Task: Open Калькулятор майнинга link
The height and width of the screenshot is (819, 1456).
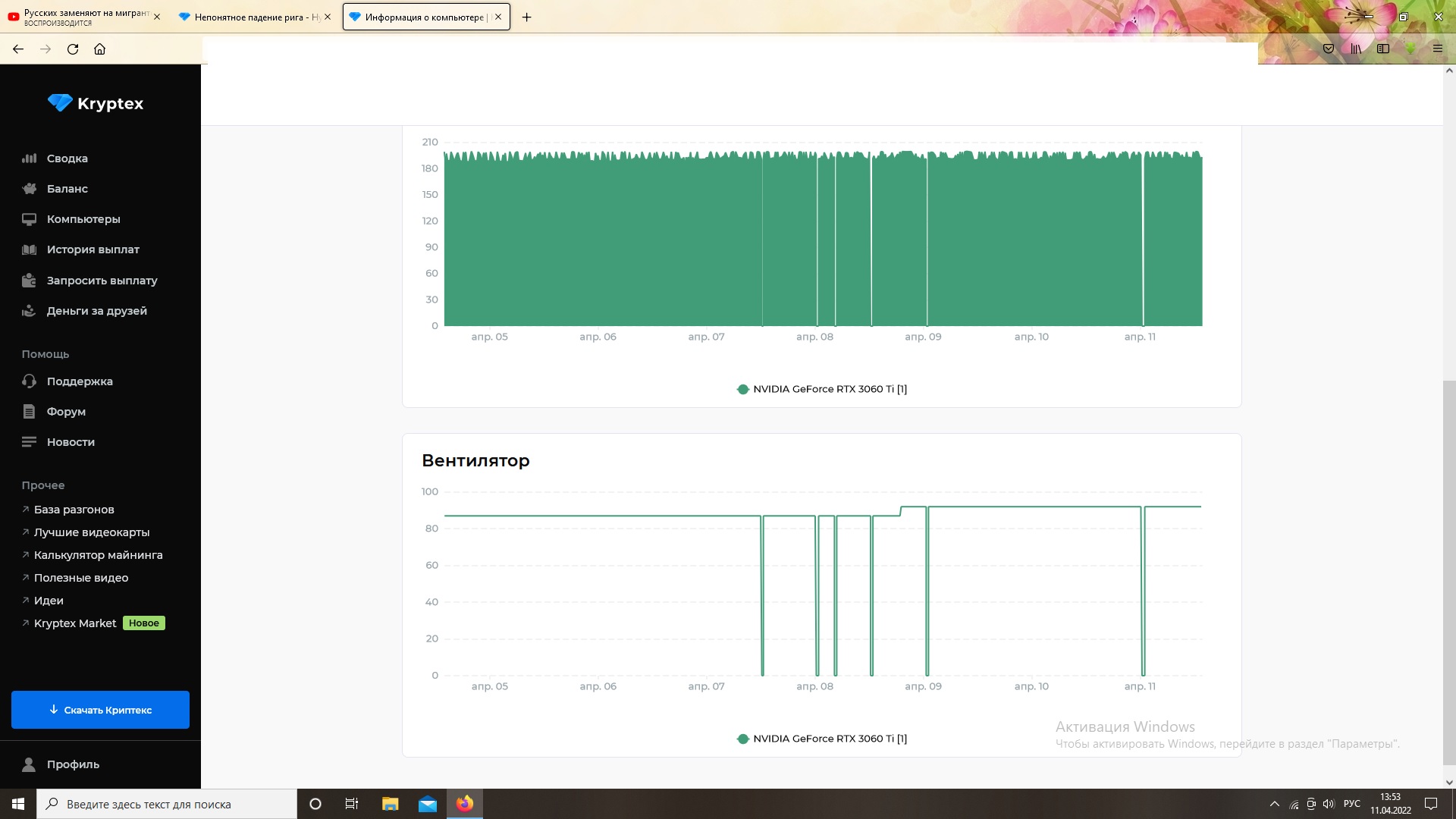Action: tap(98, 555)
